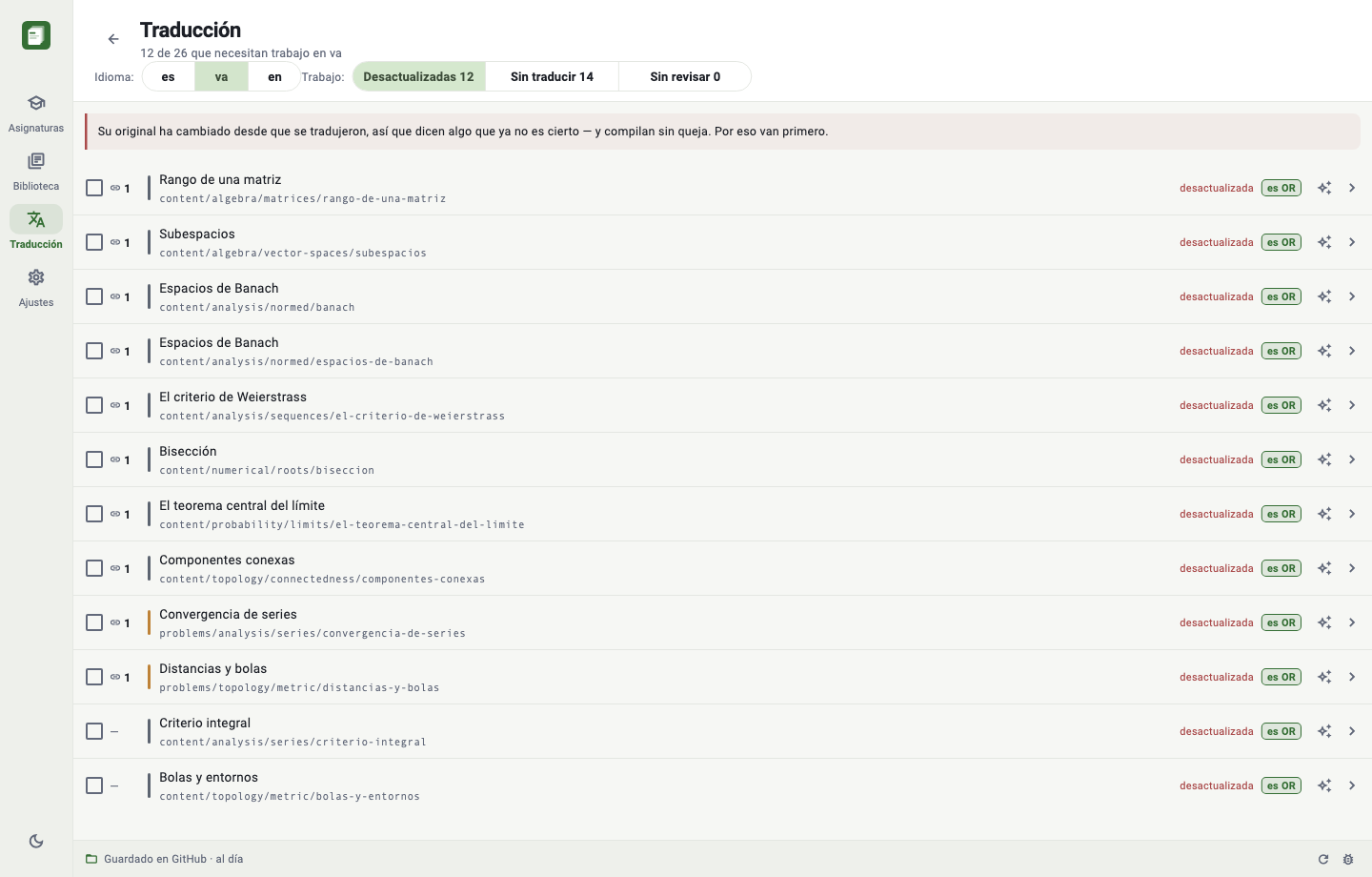Click the path content/topology/metric/bolas-y-entornos
Image resolution: width=1372 pixels, height=877 pixels.
(x=290, y=797)
